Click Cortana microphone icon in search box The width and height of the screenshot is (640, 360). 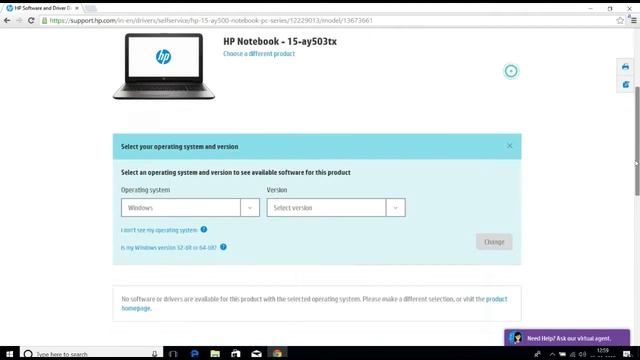coord(155,354)
